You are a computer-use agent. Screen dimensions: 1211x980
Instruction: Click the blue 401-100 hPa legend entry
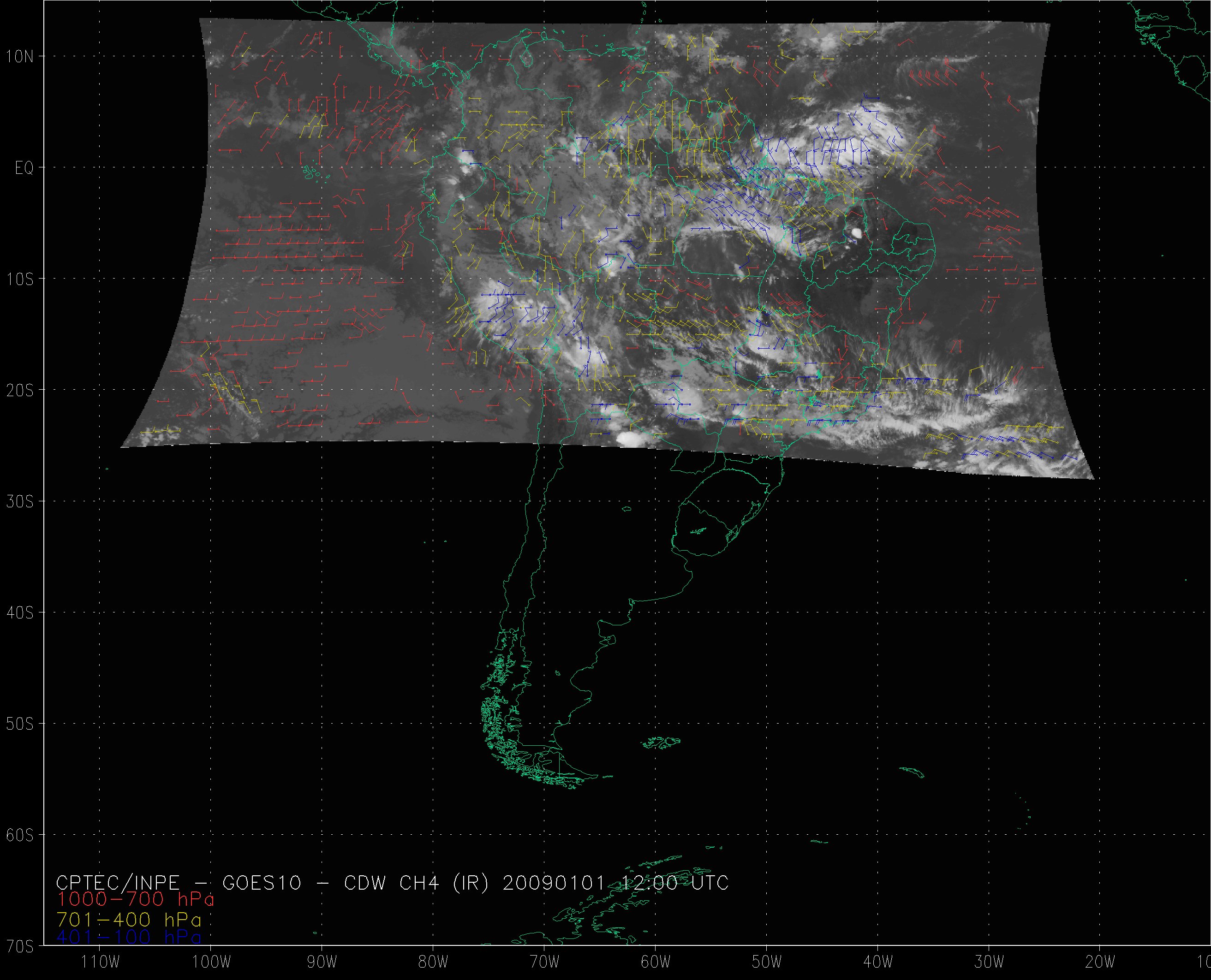coord(129,938)
